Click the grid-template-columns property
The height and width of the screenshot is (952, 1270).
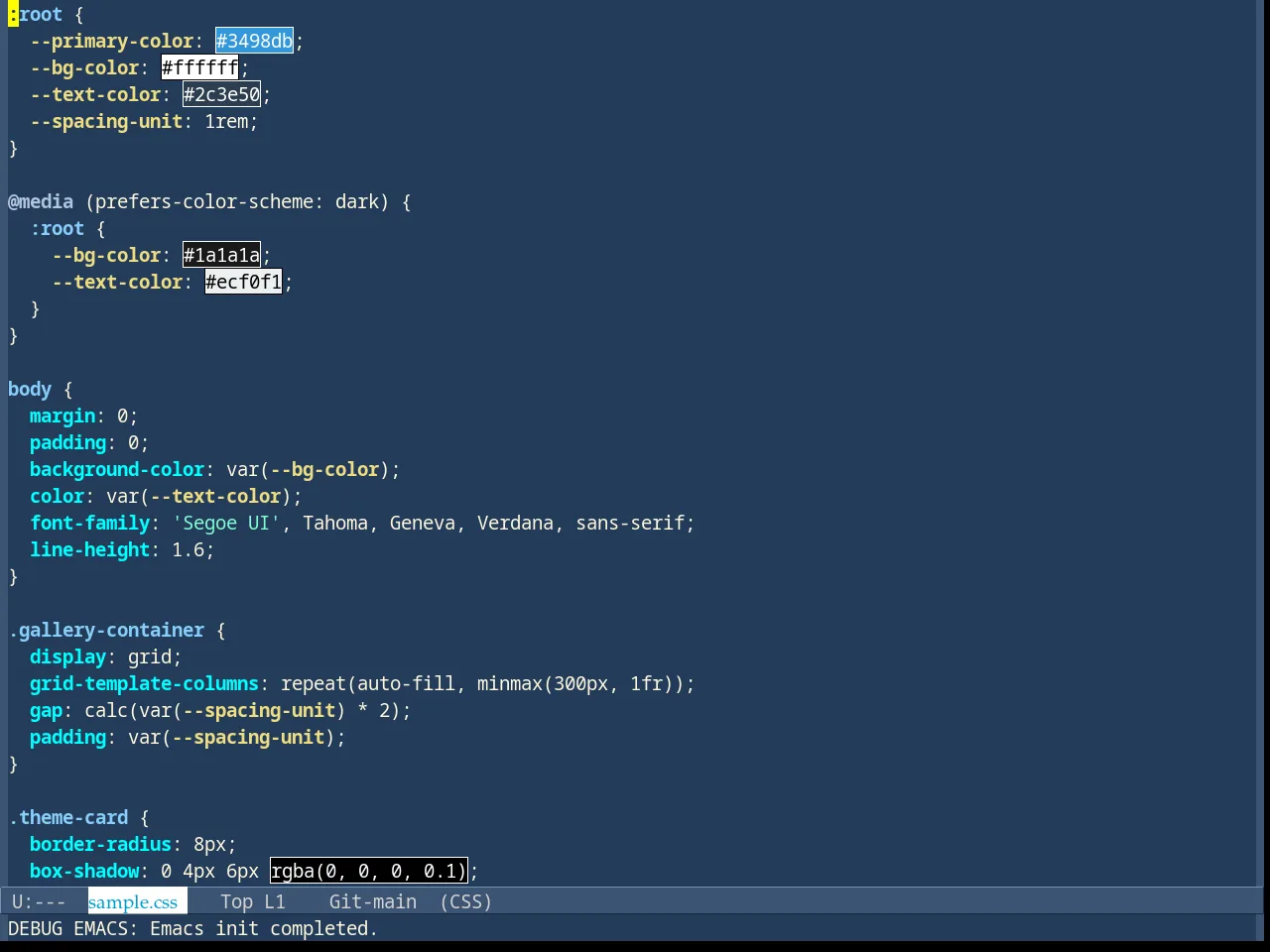pos(144,683)
